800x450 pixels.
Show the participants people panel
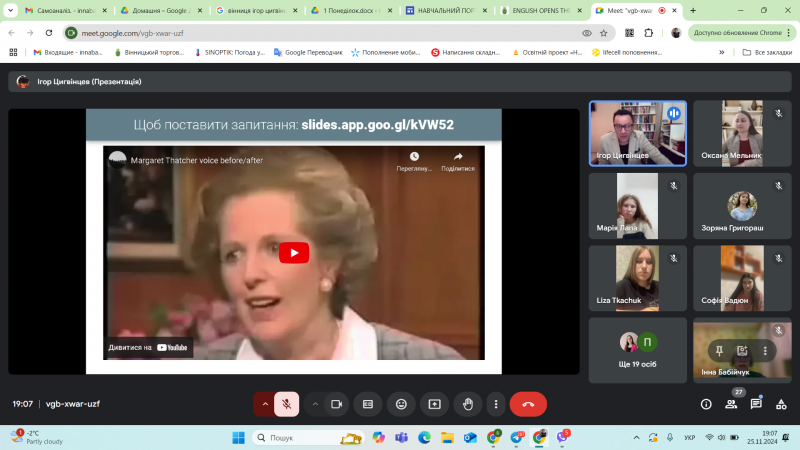coord(731,404)
